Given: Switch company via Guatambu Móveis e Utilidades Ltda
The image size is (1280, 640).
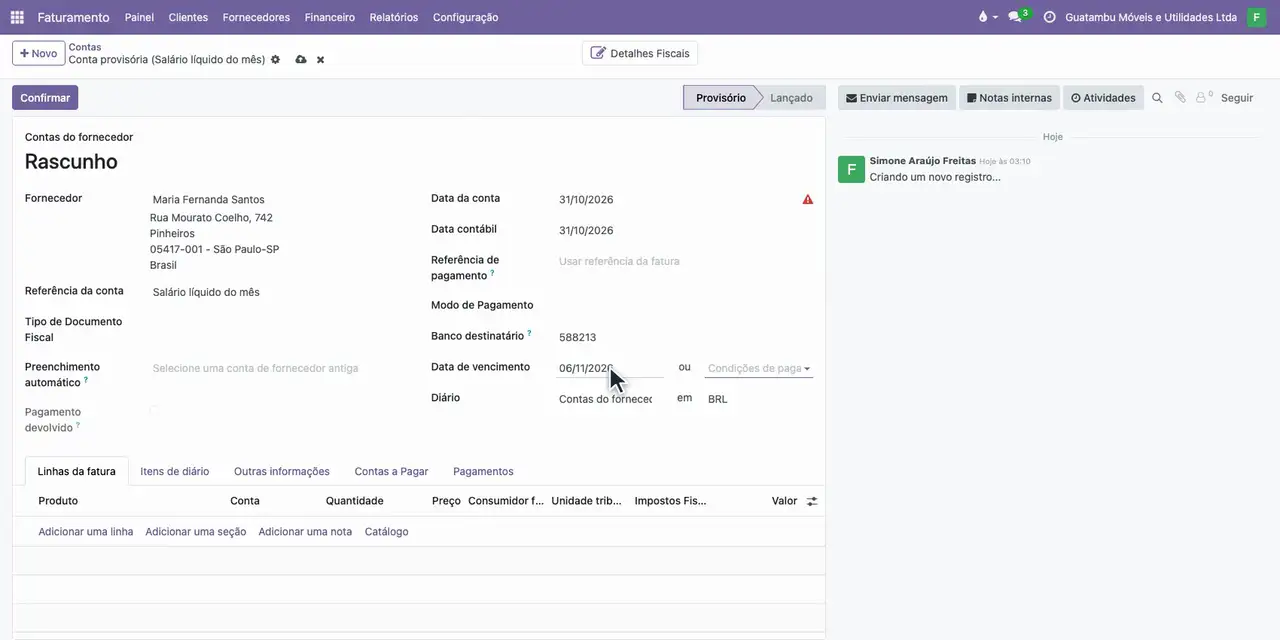Looking at the screenshot, I should [1151, 17].
